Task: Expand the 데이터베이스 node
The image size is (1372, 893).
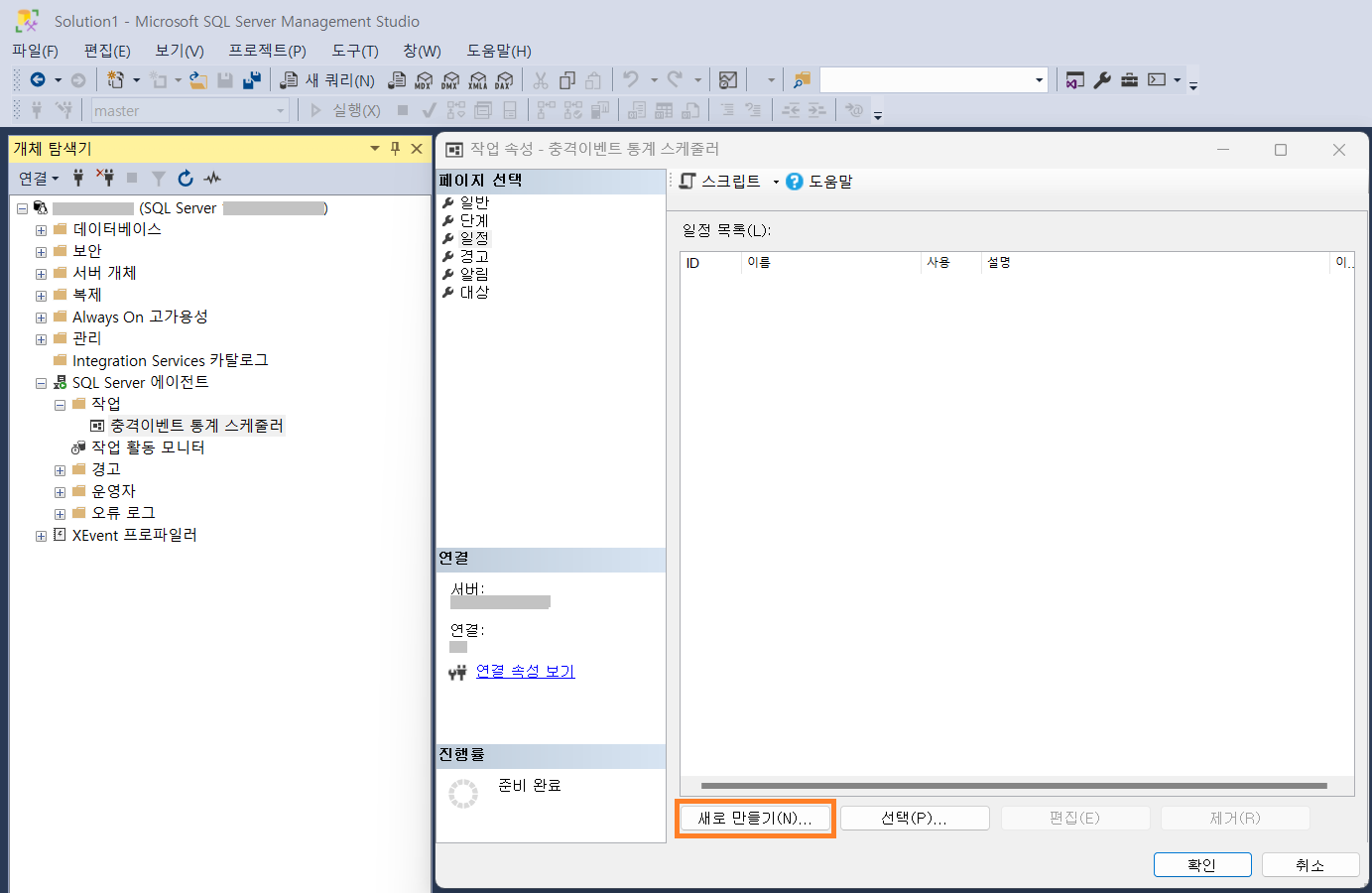Action: coord(41,230)
